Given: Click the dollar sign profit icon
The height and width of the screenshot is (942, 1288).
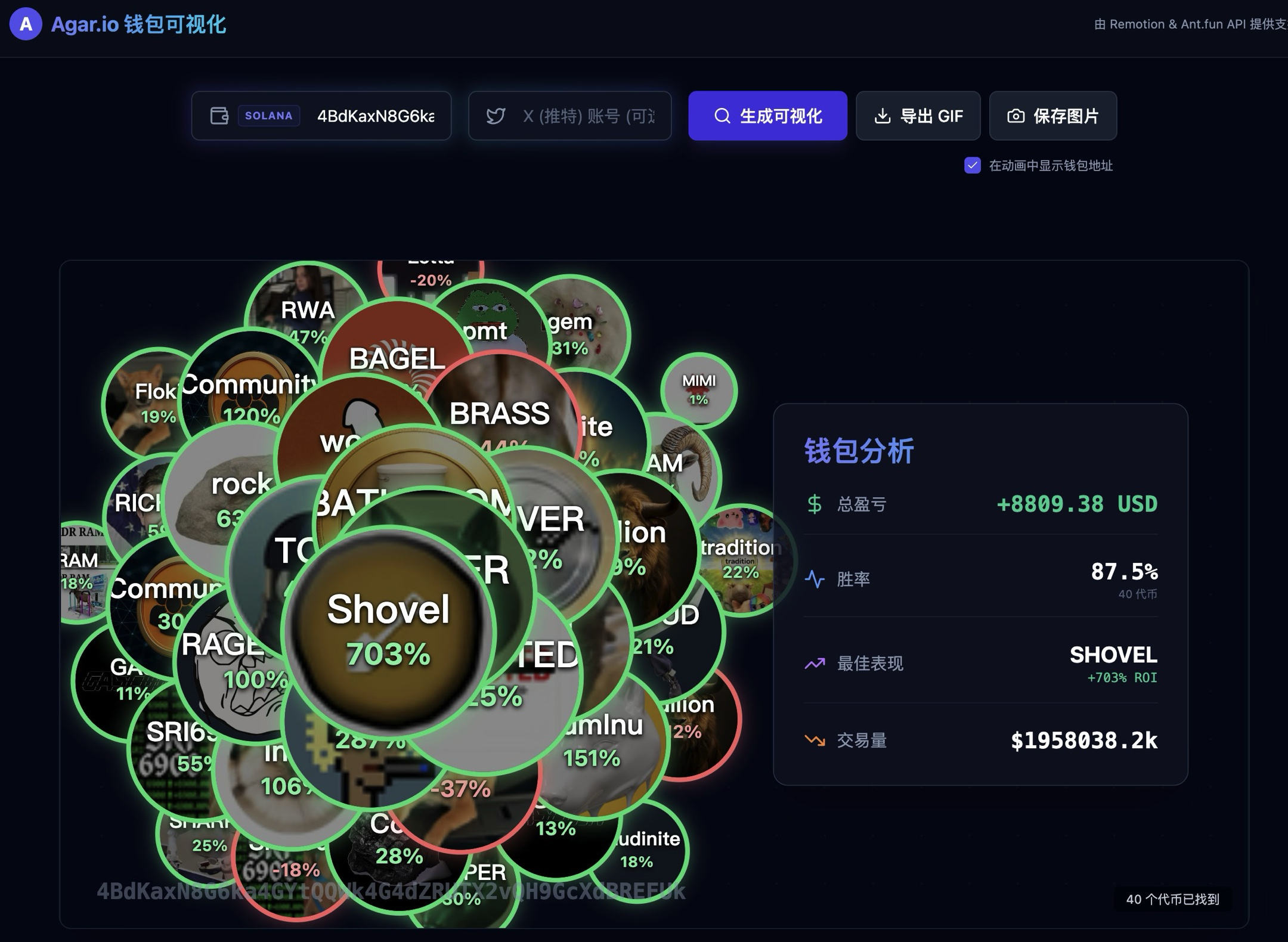Looking at the screenshot, I should tap(814, 504).
